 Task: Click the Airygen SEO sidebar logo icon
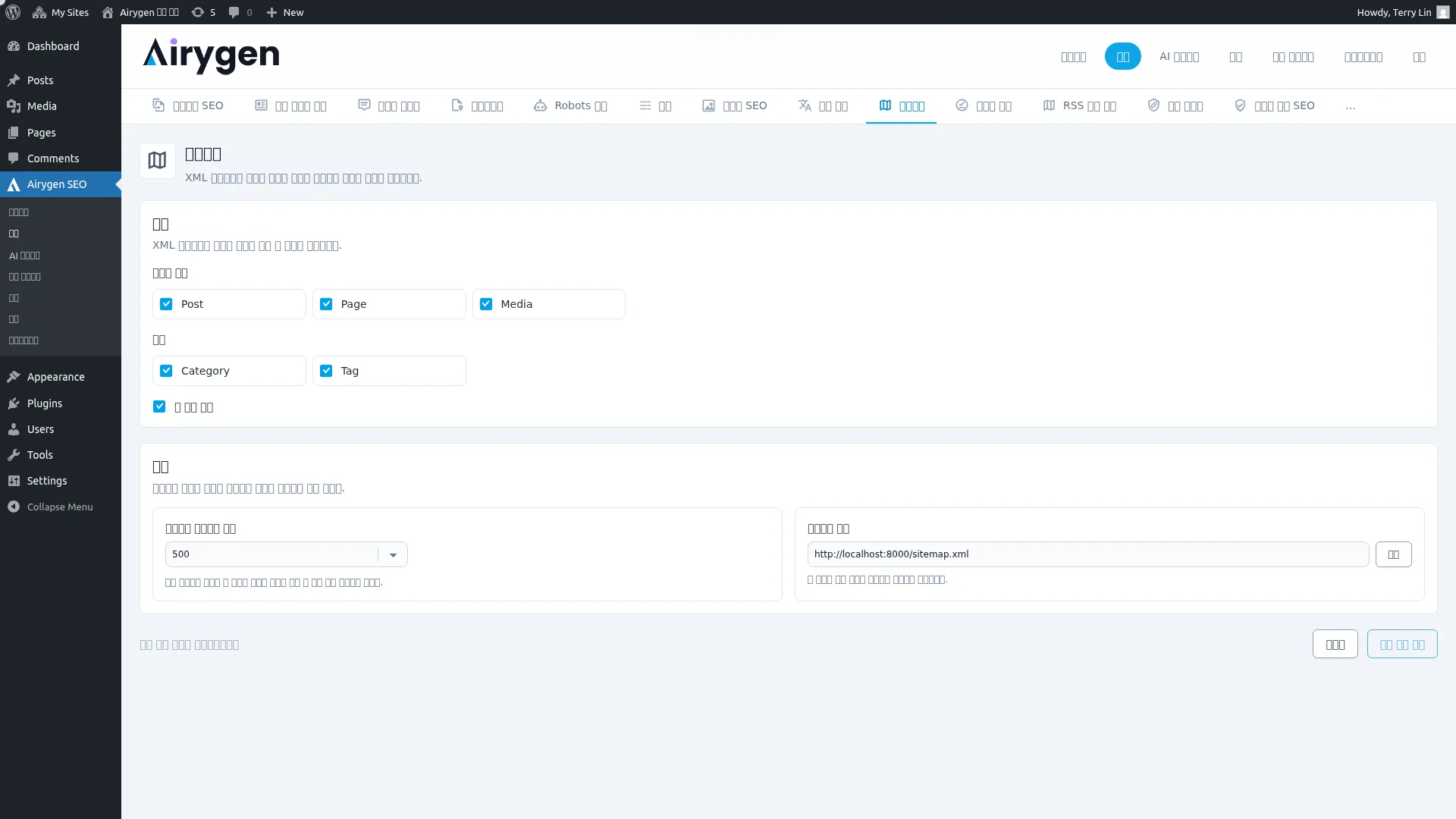14,184
